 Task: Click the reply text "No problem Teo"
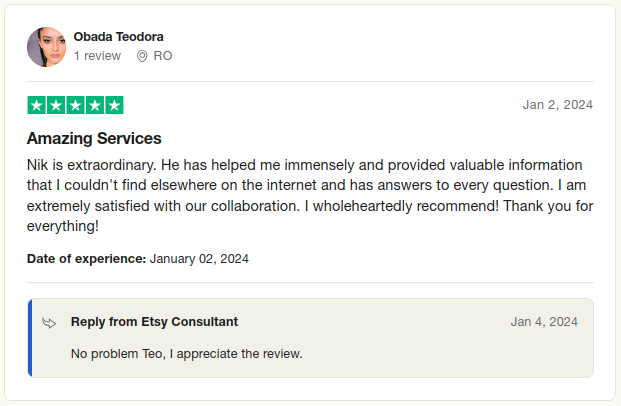point(186,354)
